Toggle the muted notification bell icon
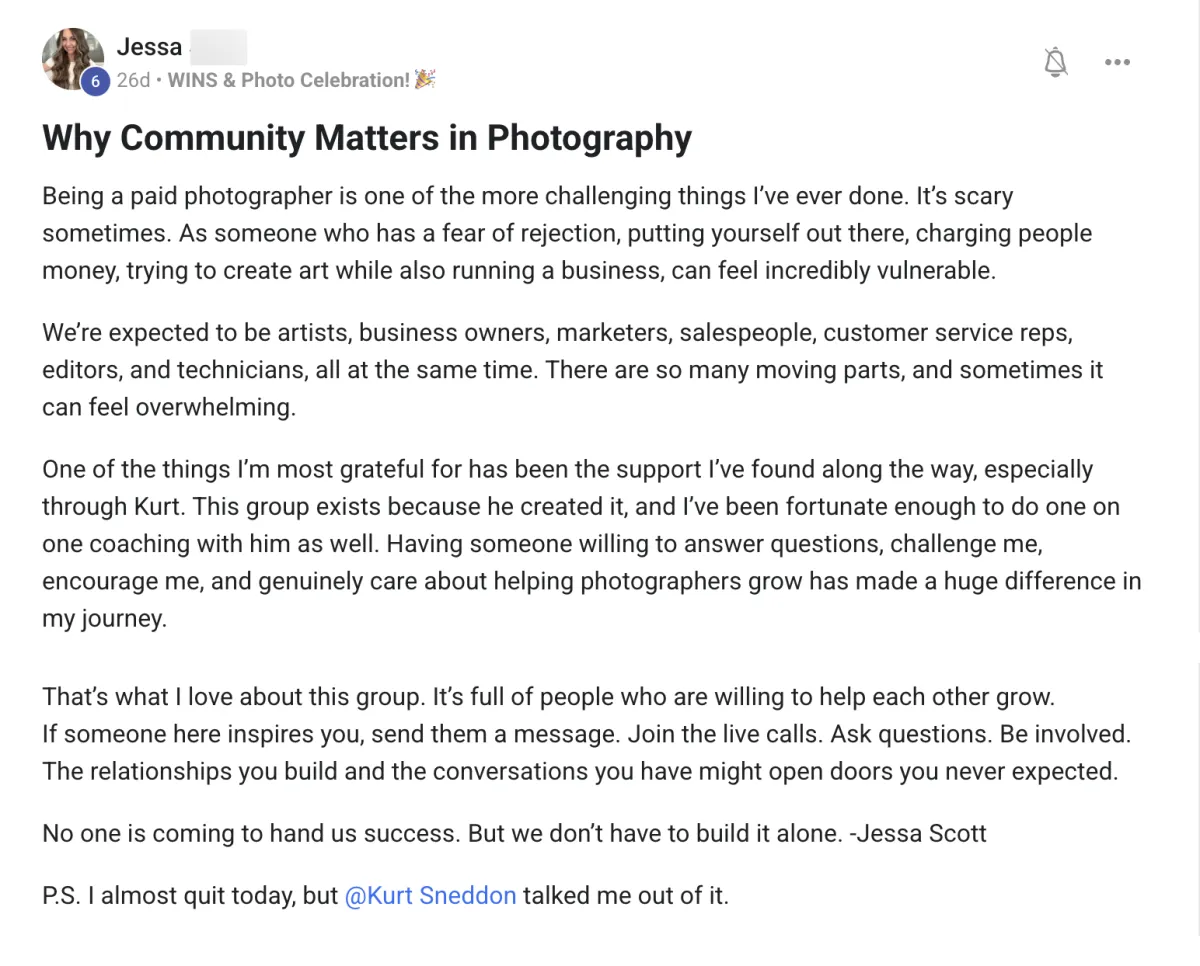 tap(1055, 62)
